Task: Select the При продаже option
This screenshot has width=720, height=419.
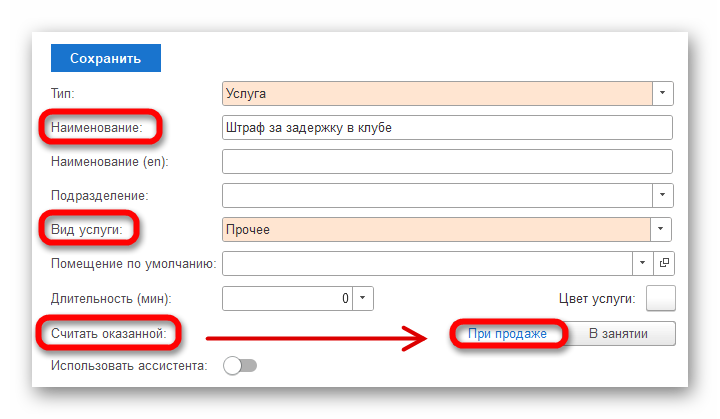Action: point(507,333)
